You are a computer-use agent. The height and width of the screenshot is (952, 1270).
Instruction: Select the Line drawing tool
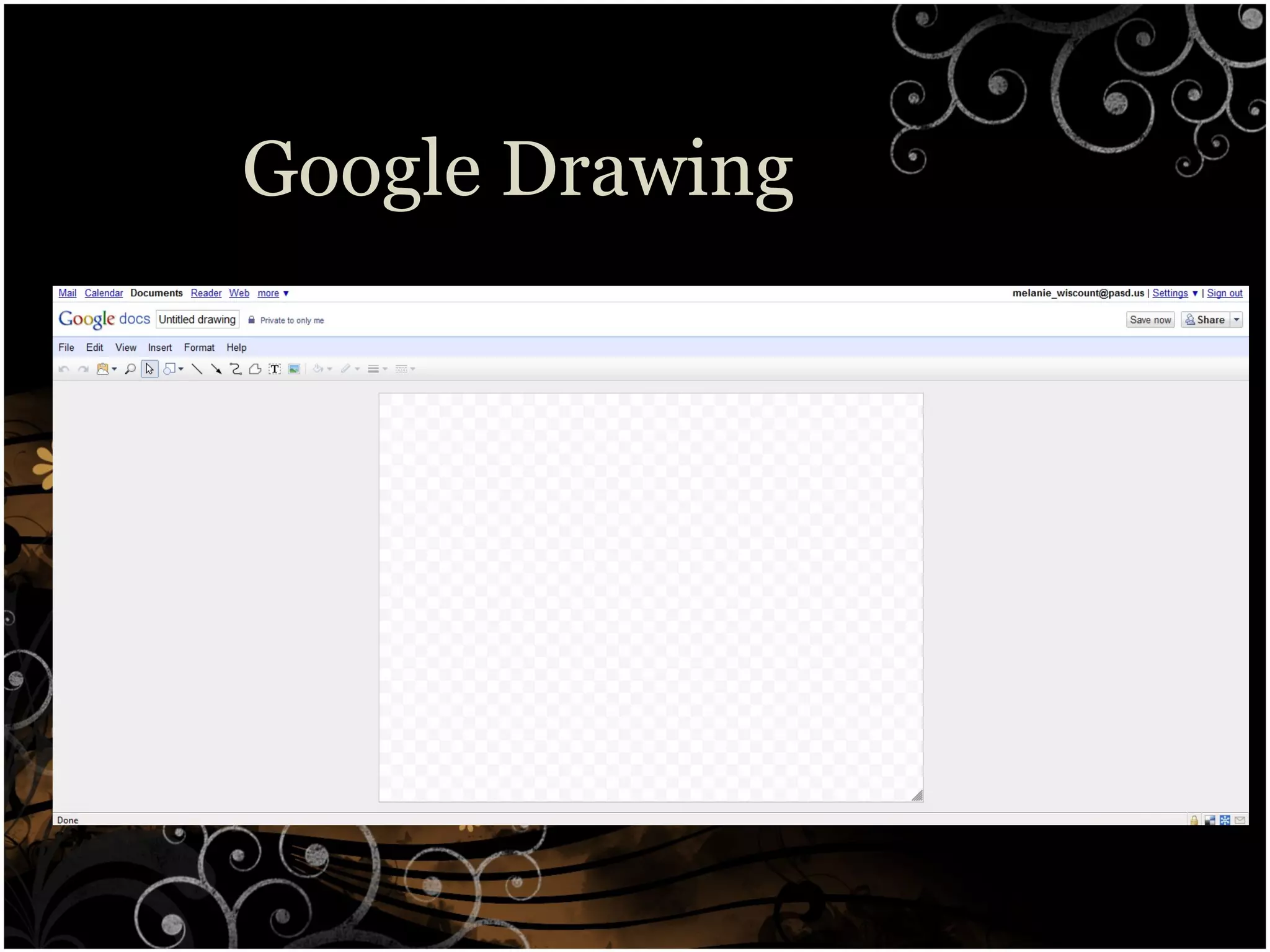tap(197, 369)
